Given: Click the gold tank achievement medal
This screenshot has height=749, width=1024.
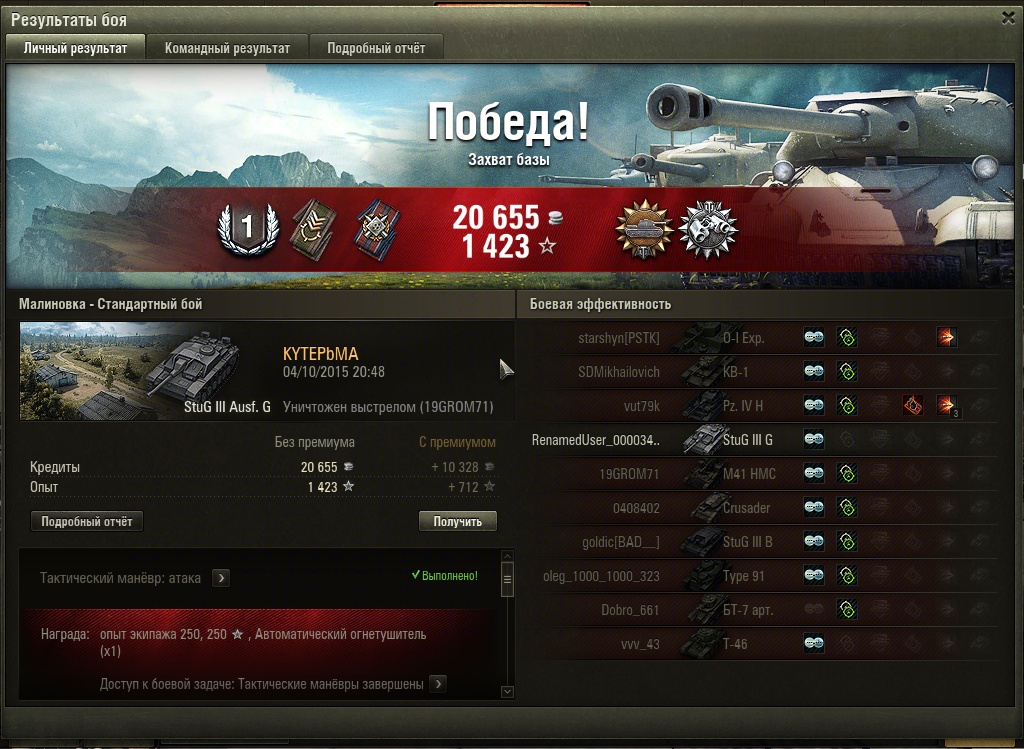Looking at the screenshot, I should (x=644, y=229).
